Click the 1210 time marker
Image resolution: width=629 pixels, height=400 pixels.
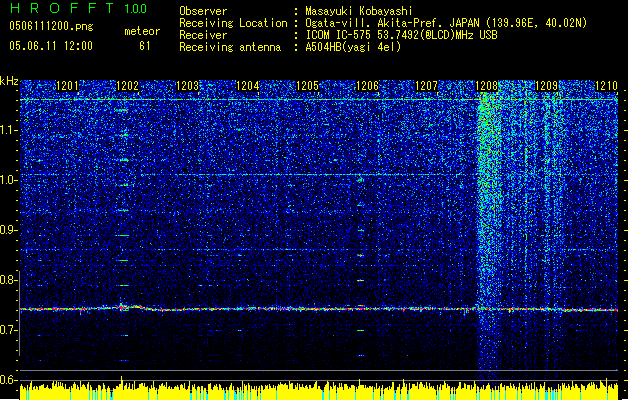[607, 86]
